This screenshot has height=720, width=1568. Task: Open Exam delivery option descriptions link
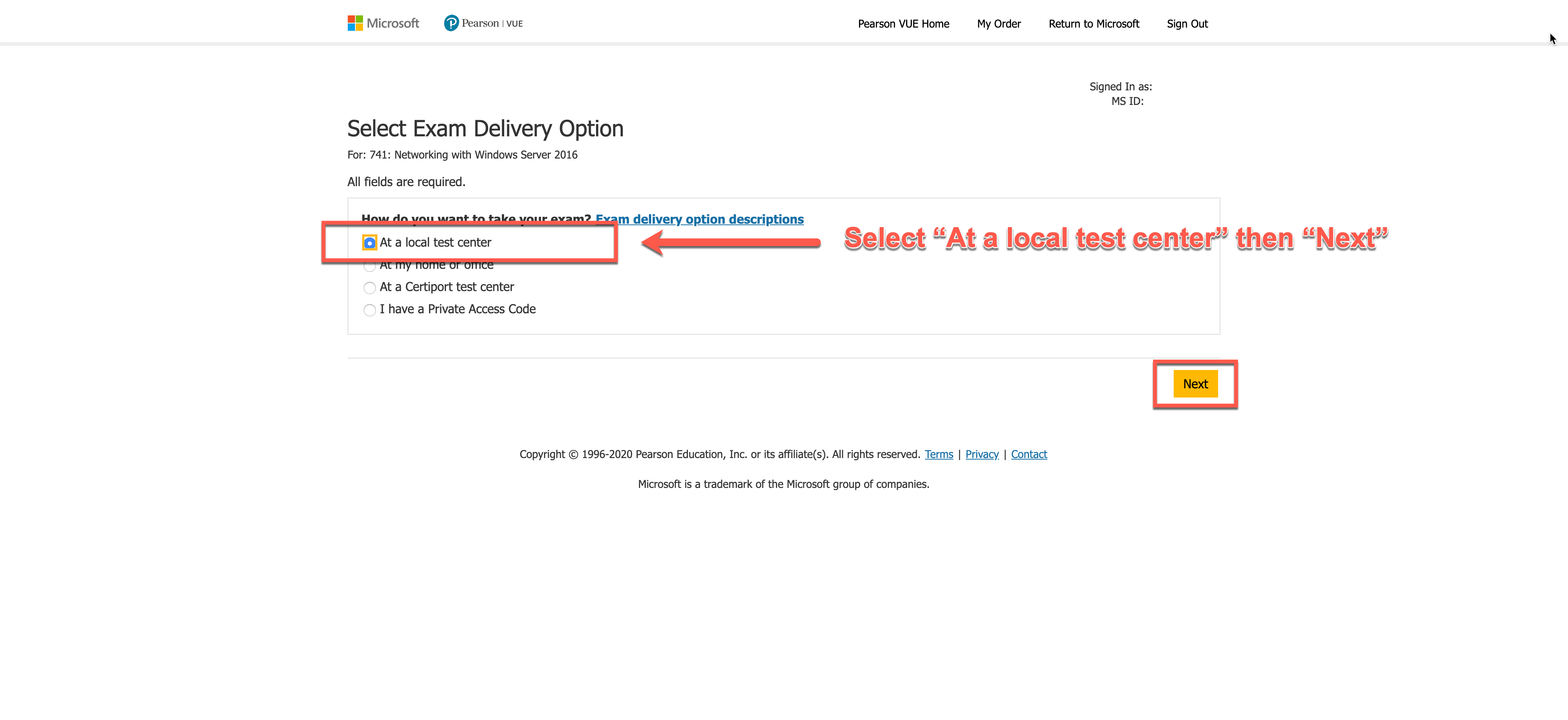[700, 218]
